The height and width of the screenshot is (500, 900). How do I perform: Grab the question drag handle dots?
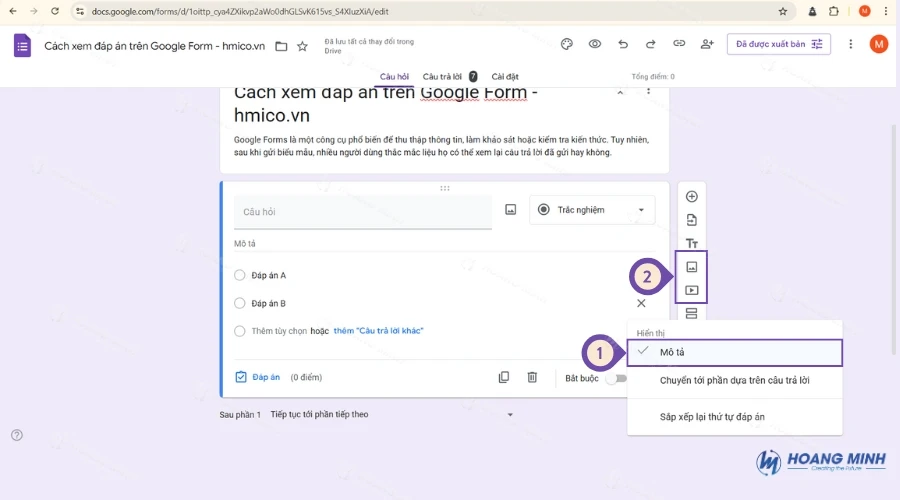coord(445,188)
